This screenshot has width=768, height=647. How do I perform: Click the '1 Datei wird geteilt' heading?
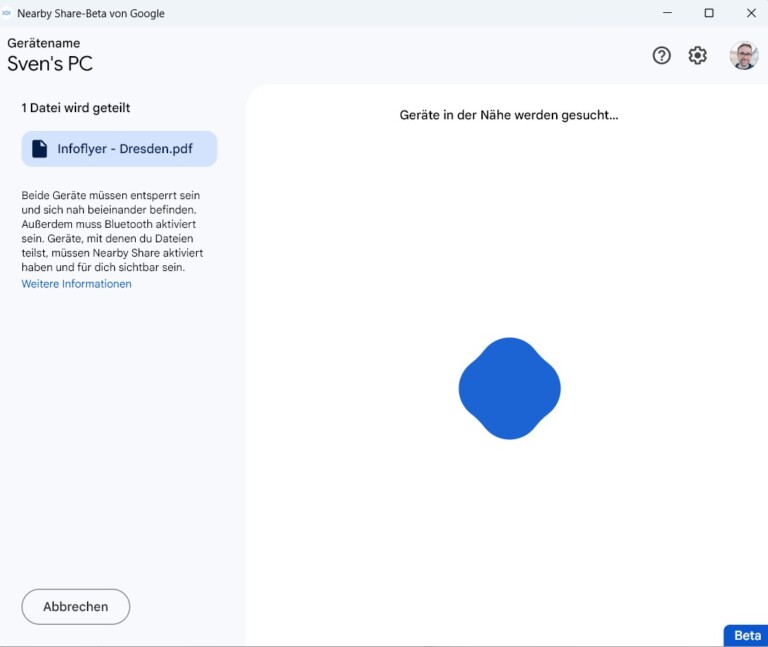(x=76, y=108)
